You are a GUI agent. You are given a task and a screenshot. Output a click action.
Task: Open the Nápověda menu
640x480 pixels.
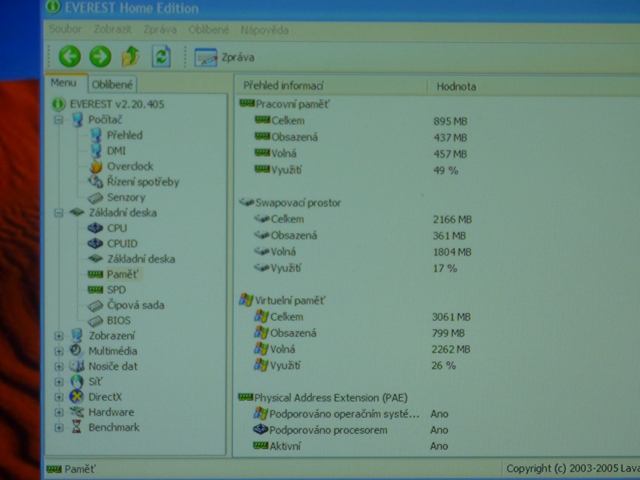264,30
